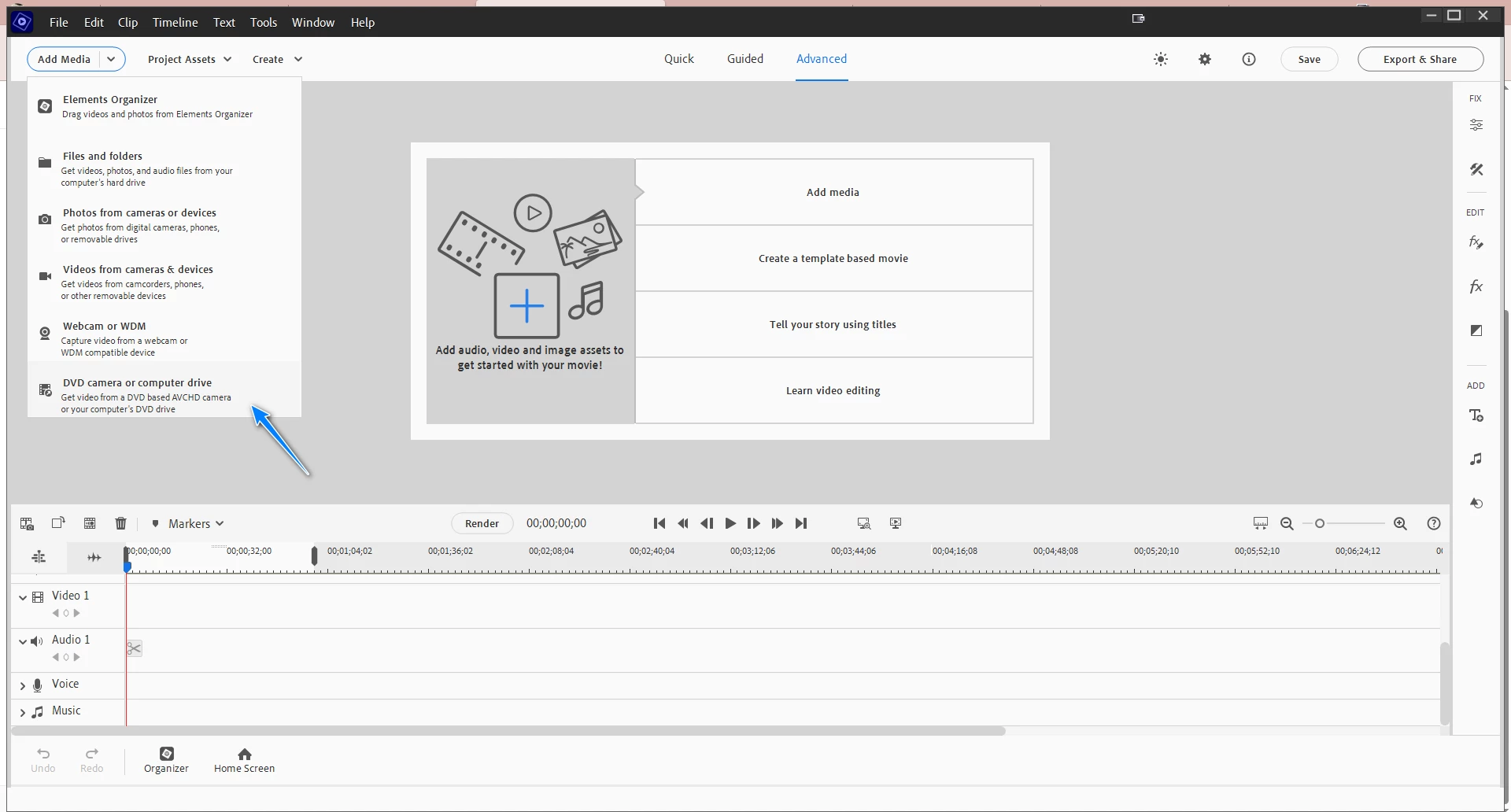This screenshot has width=1511, height=812.
Task: Click the track add/align icon above Video 1
Action: point(39,557)
